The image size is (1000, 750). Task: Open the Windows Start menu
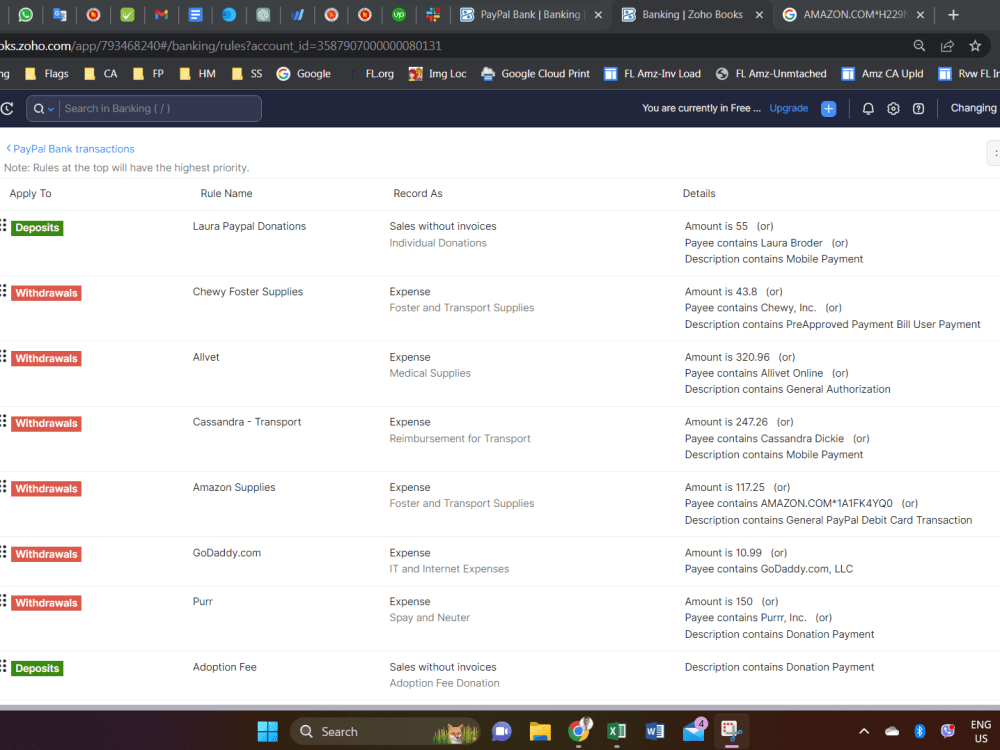[267, 732]
